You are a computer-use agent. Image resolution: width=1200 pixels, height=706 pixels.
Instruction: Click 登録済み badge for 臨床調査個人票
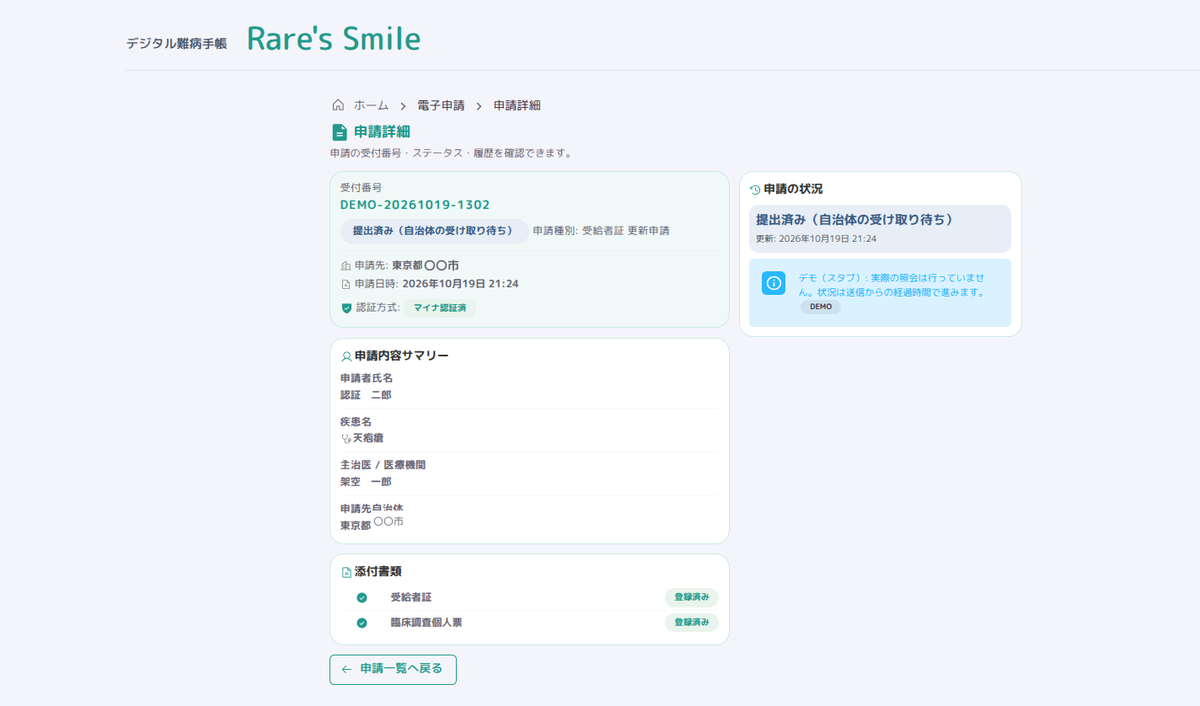point(692,622)
